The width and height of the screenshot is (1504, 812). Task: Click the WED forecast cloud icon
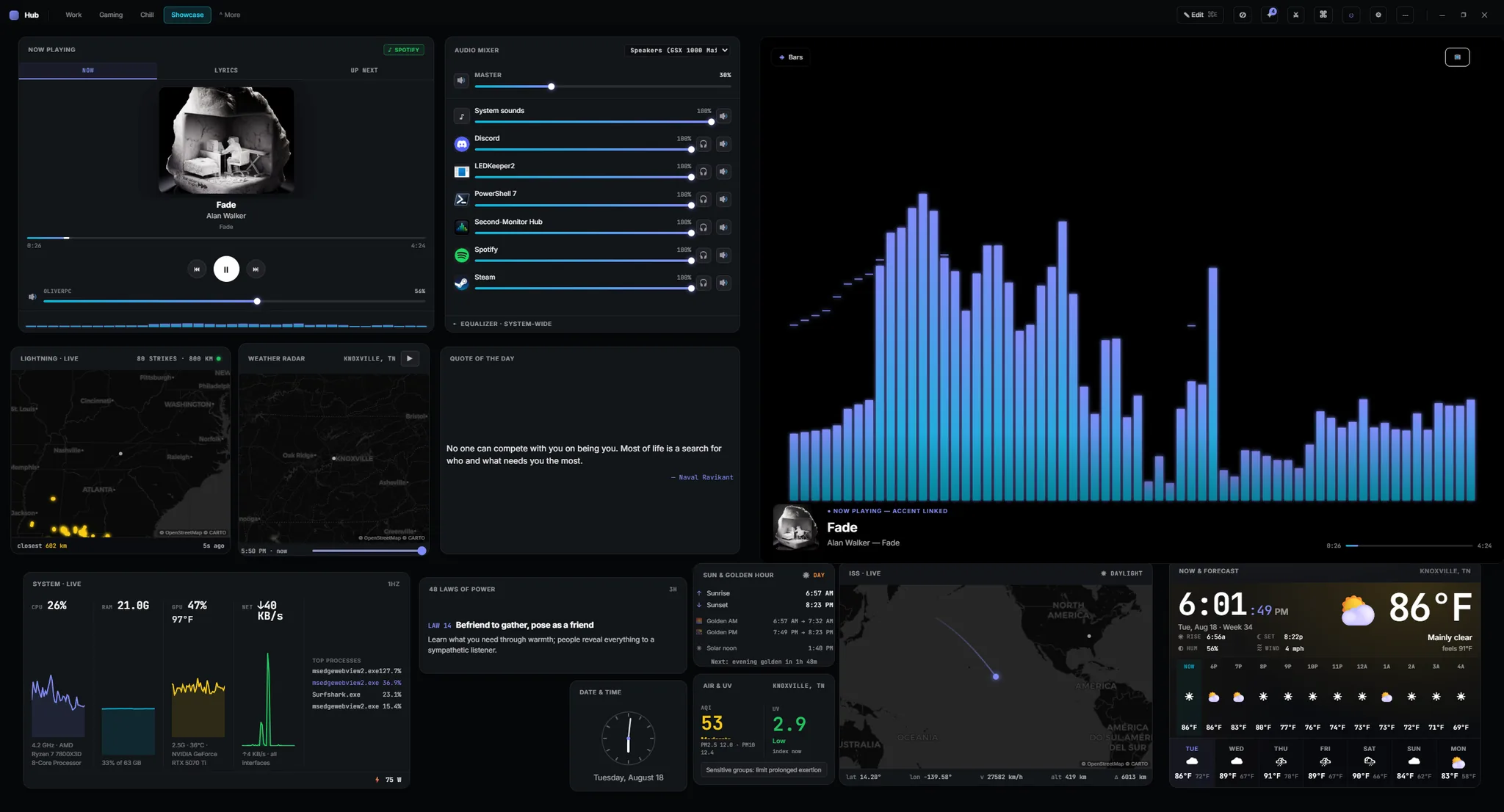coord(1237,761)
